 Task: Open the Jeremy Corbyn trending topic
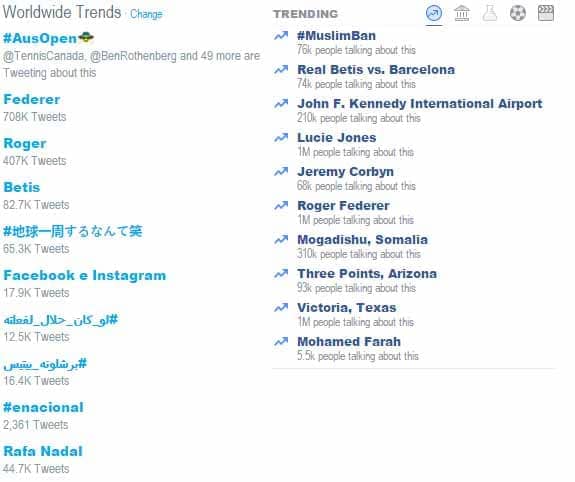pos(346,171)
